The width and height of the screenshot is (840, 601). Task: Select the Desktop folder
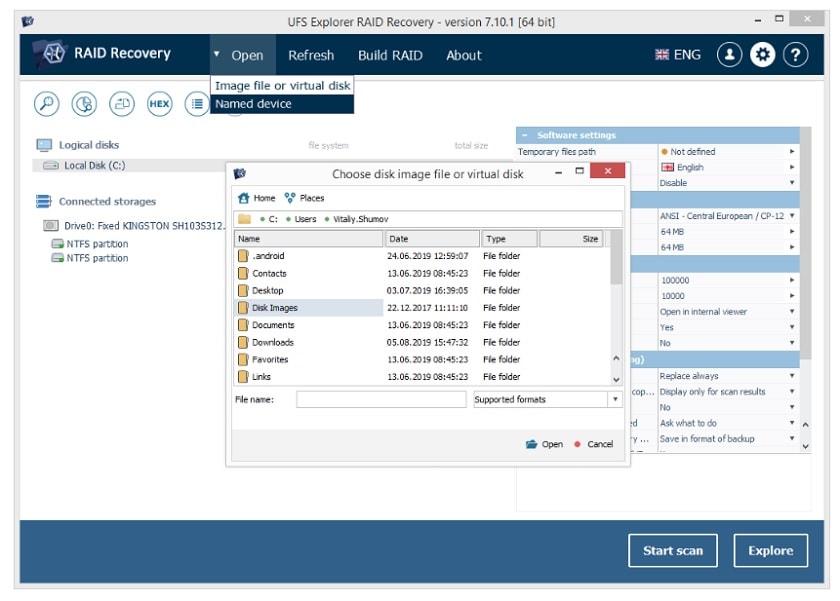pyautogui.click(x=309, y=290)
